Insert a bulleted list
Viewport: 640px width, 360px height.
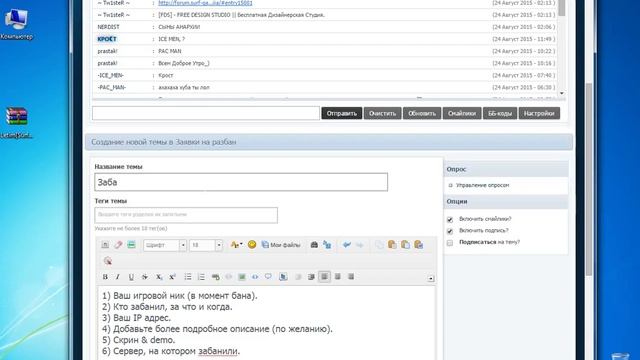click(x=188, y=277)
